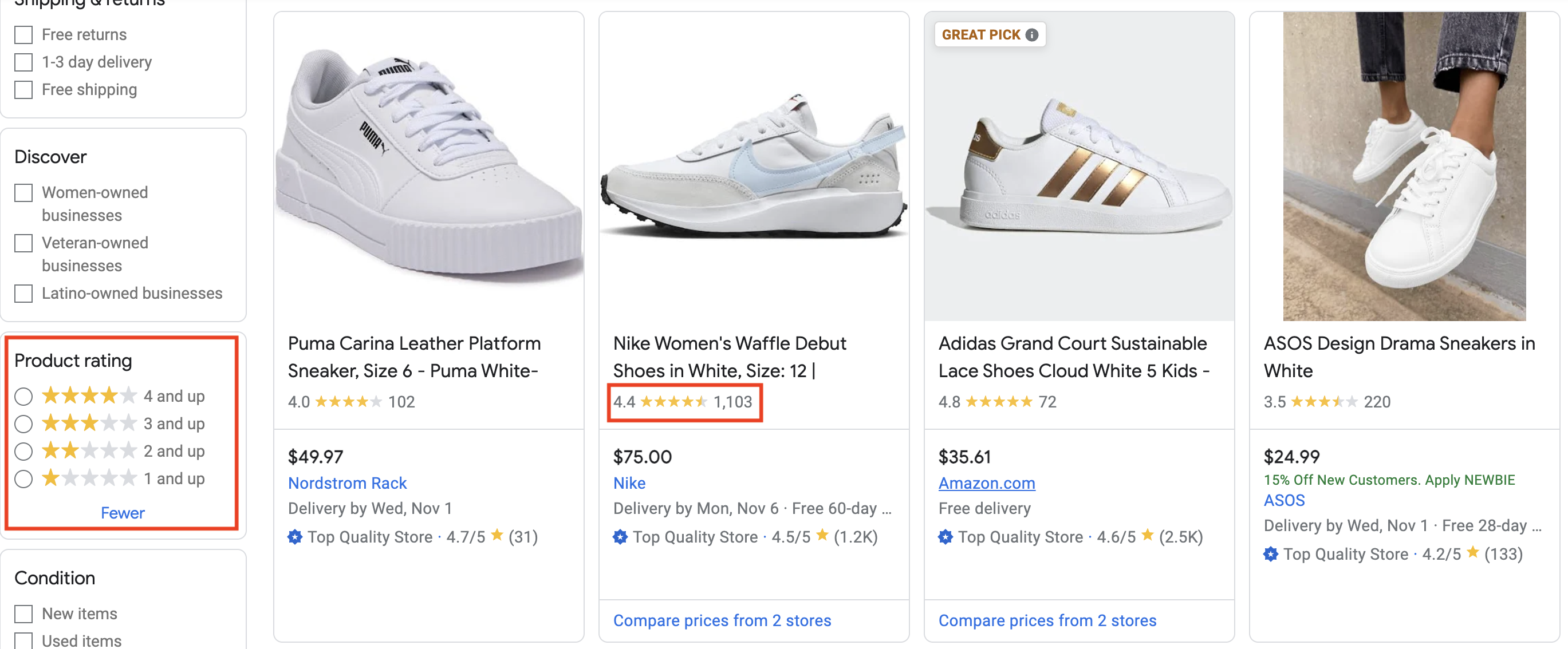Check the New items condition filter
The height and width of the screenshot is (649, 1568).
tap(23, 614)
